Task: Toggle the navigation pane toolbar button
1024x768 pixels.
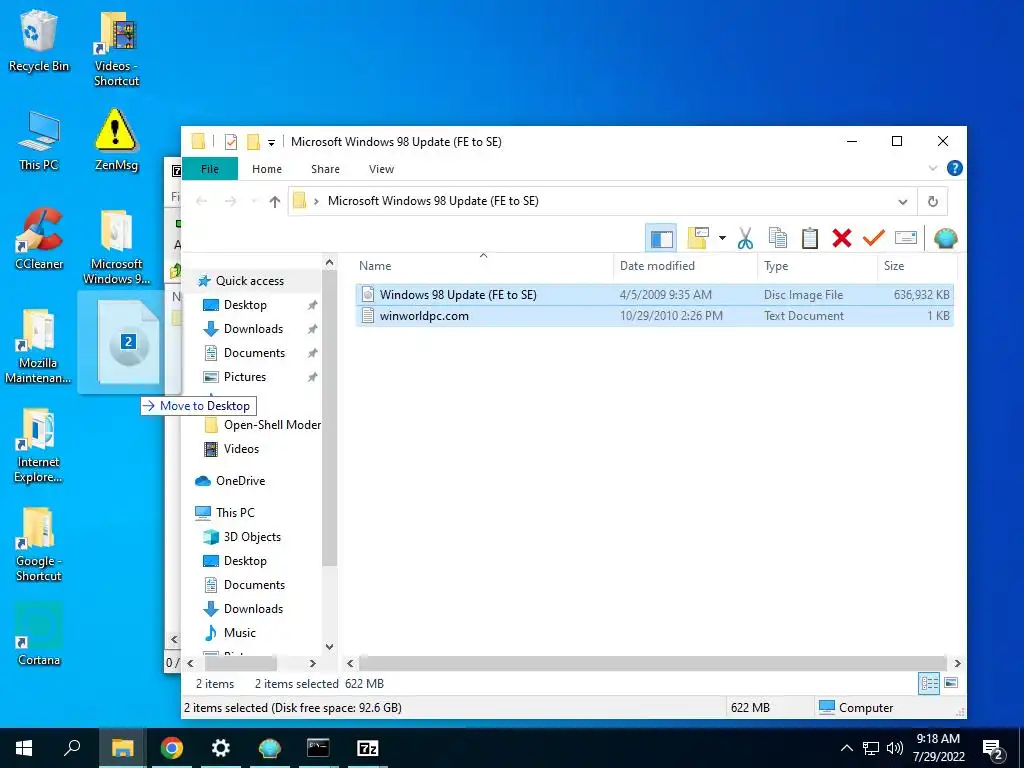Action: tap(661, 238)
